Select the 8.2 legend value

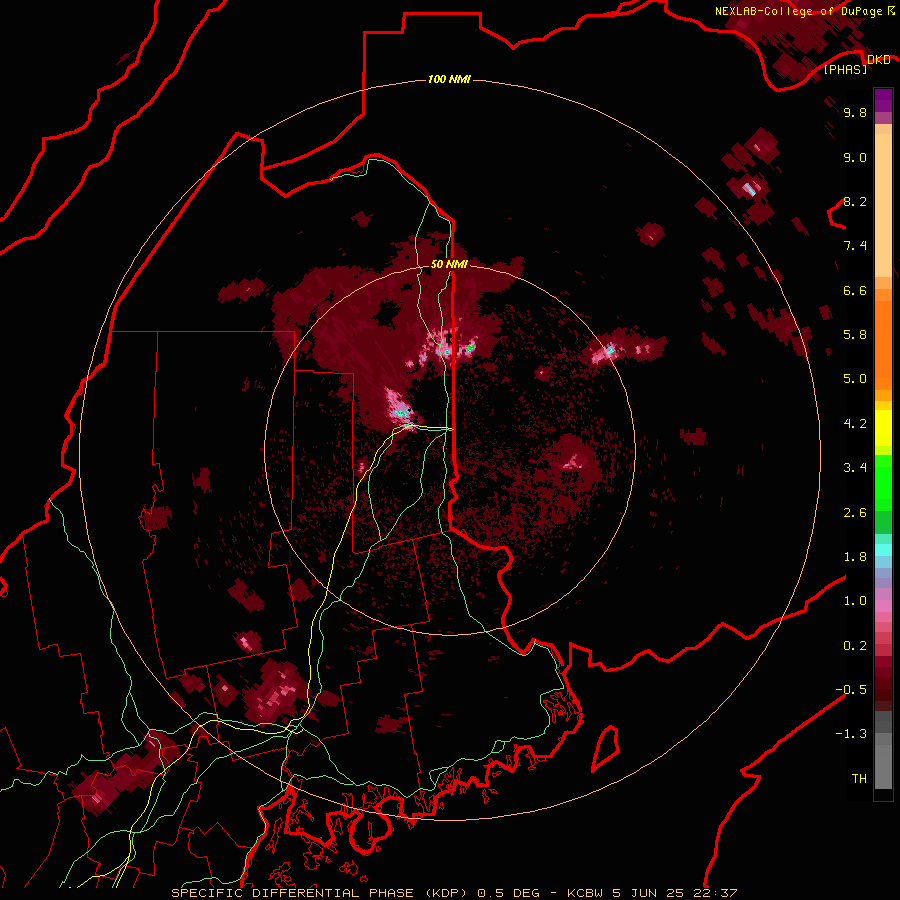(x=855, y=201)
